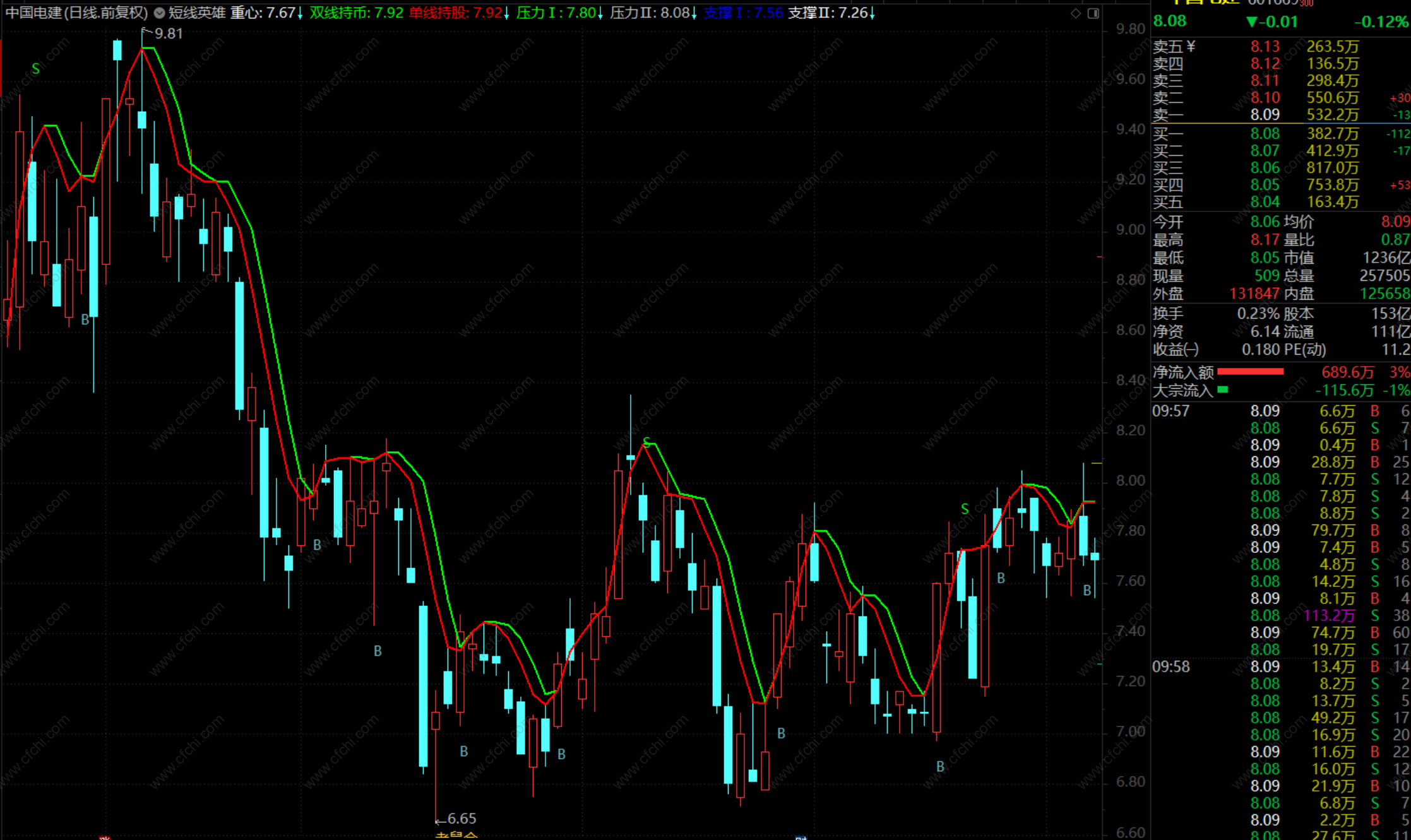Click the purple 113.2万 trade entry
The image size is (1411, 840).
[1330, 615]
